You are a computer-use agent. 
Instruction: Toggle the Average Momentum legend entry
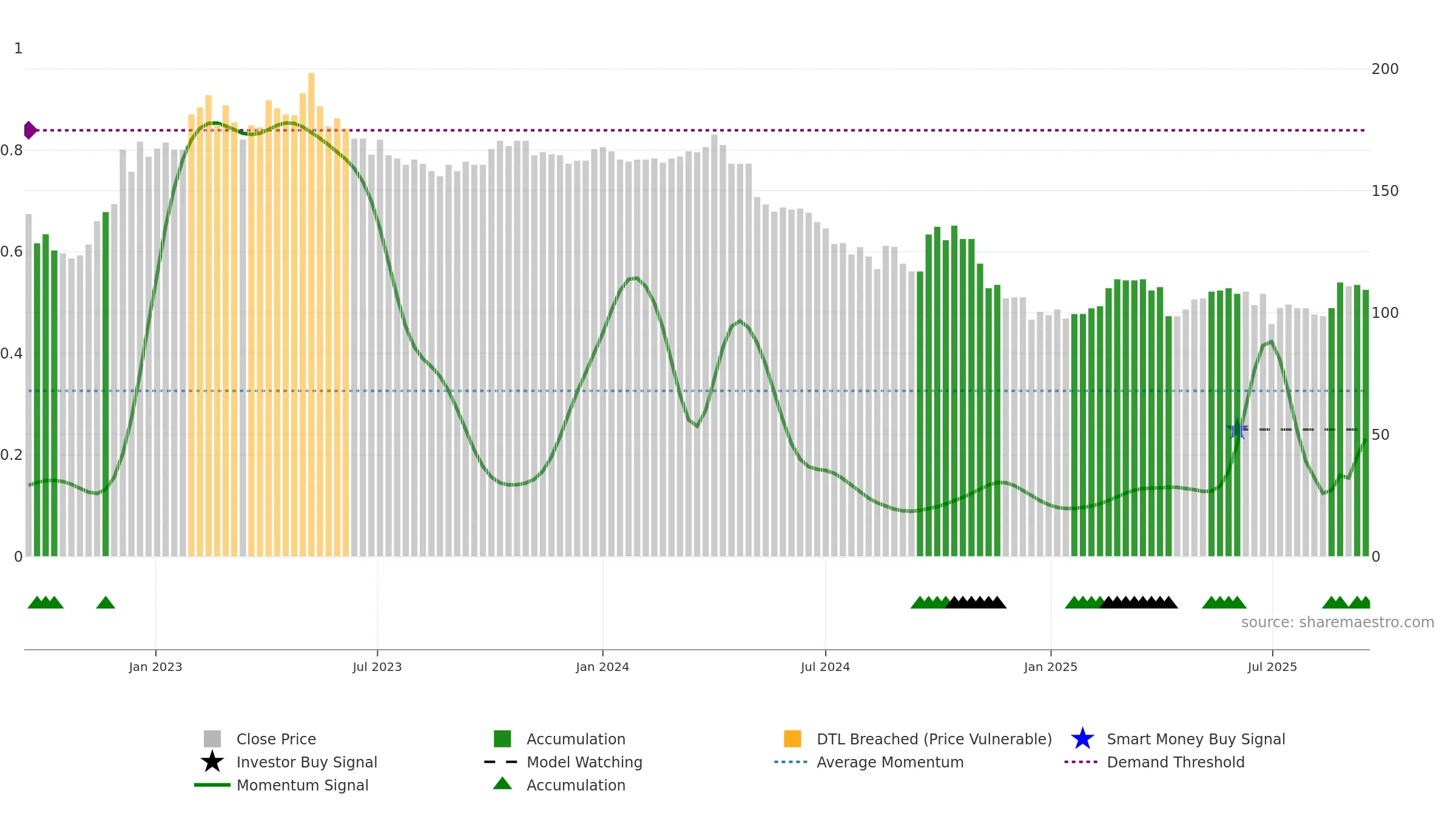point(869,762)
